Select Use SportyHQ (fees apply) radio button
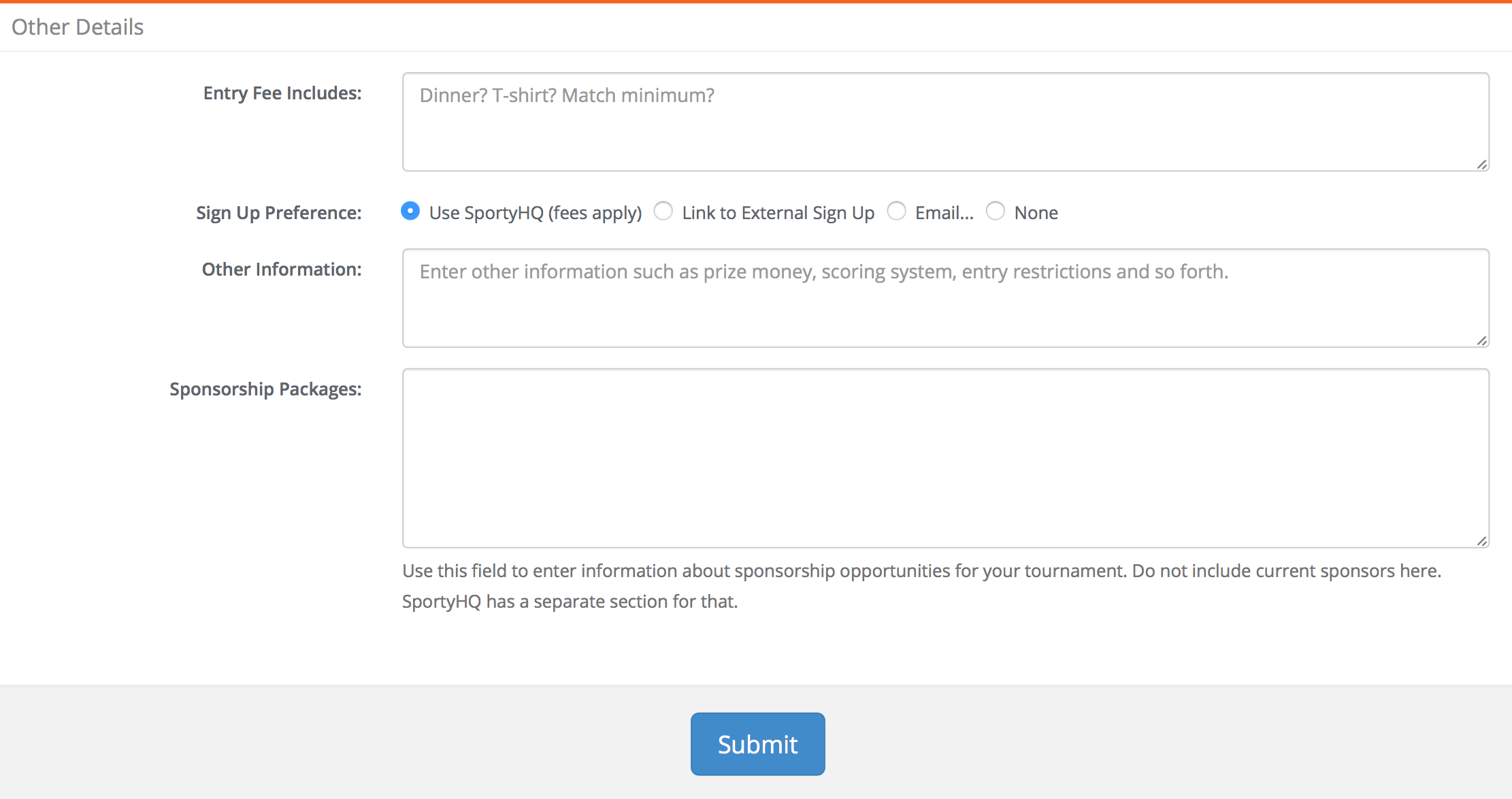The height and width of the screenshot is (799, 1512). pos(410,211)
